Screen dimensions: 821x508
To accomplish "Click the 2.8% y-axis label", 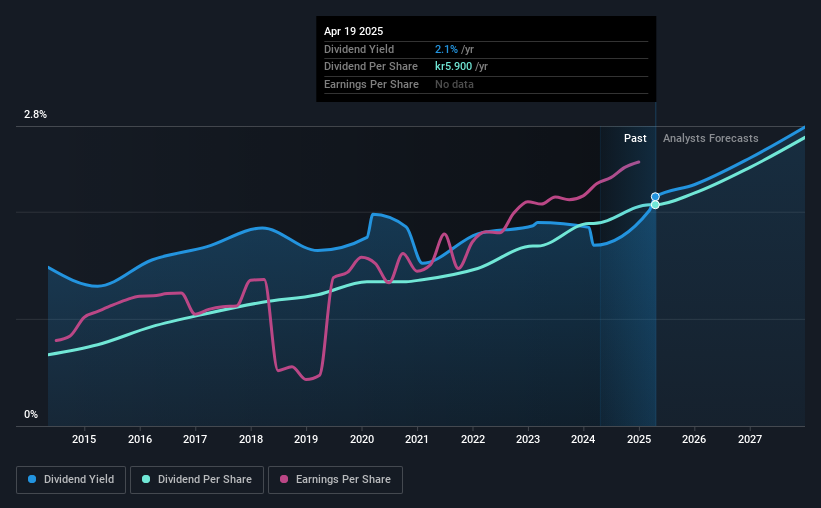I will 35,114.
